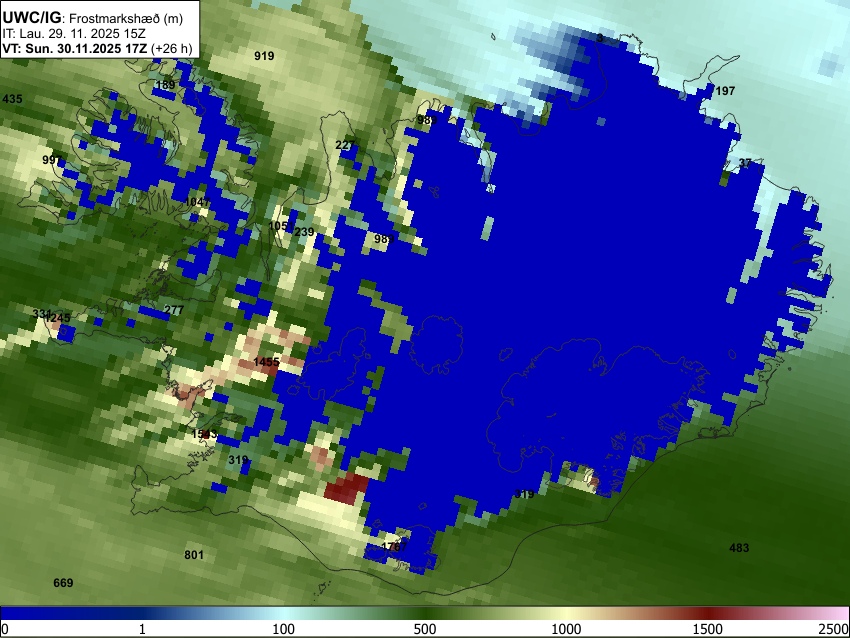Image resolution: width=850 pixels, height=638 pixels.
Task: Select the 331 value label on the map
Action: click(42, 314)
